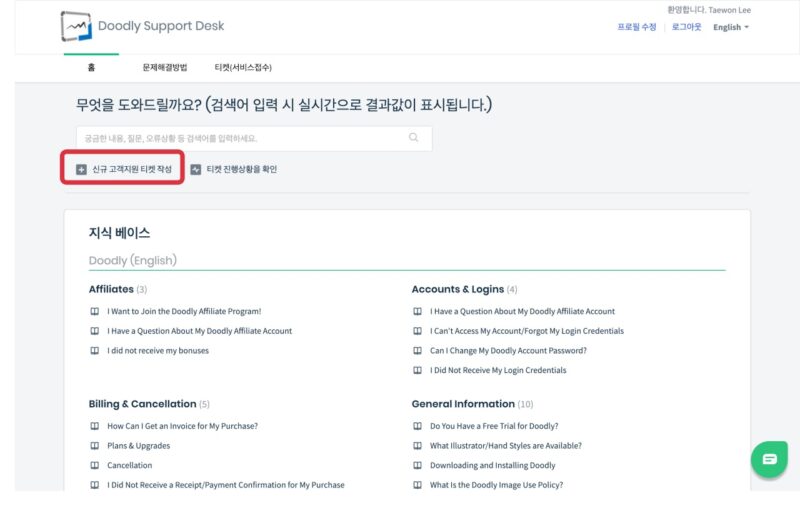Open 'Do You Have a Free Trial for Doodly?'

(494, 426)
